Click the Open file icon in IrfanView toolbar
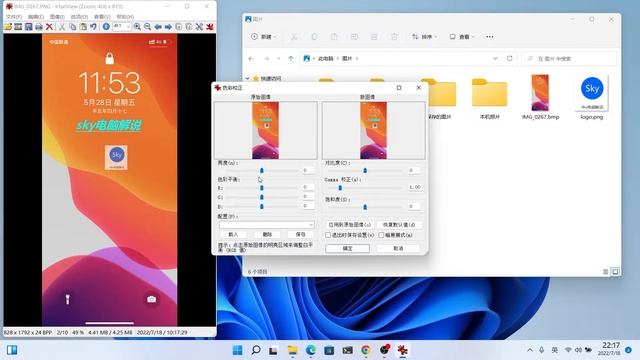The width and height of the screenshot is (640, 360). 8,27
